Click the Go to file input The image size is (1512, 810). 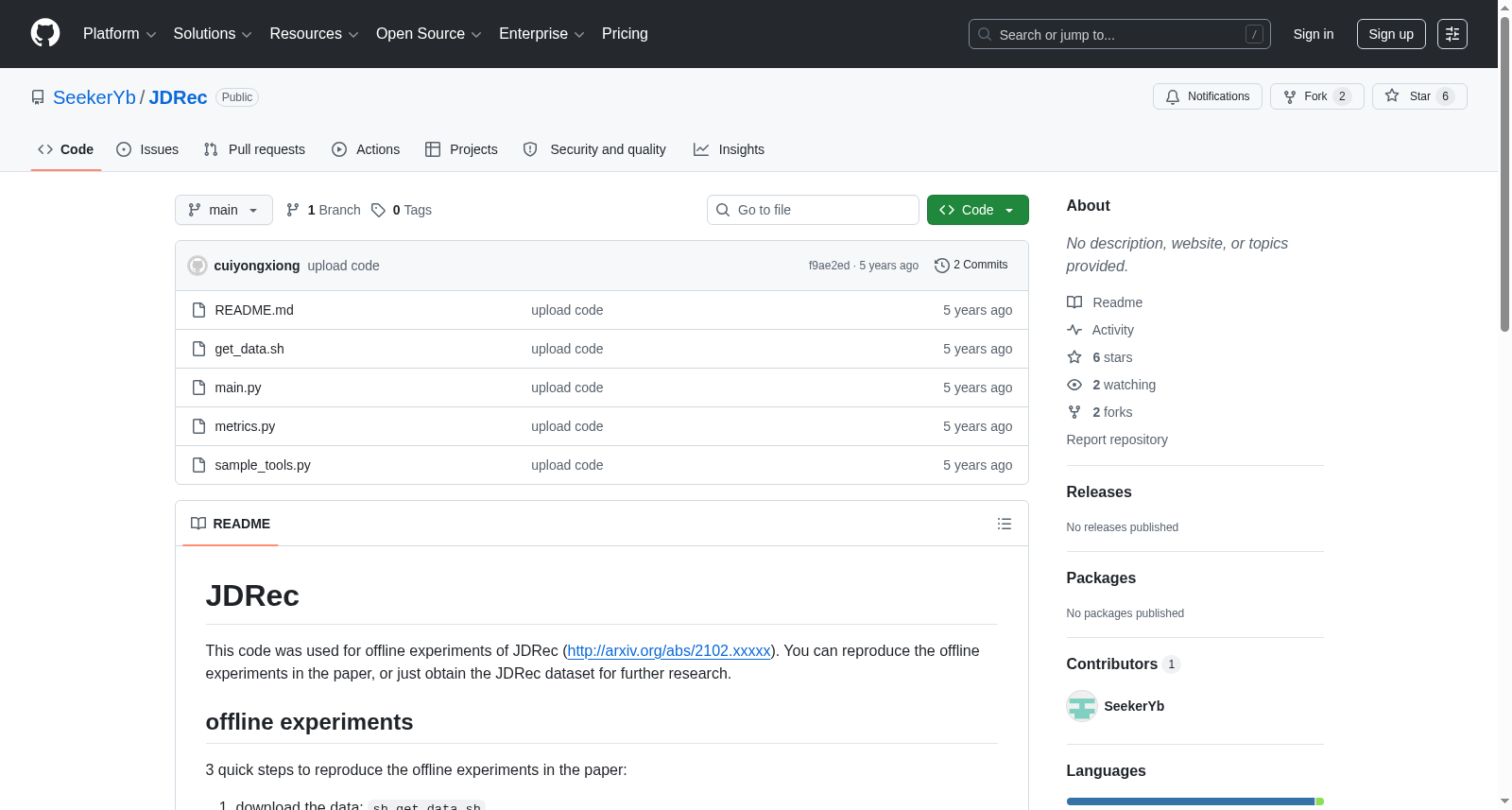point(813,210)
